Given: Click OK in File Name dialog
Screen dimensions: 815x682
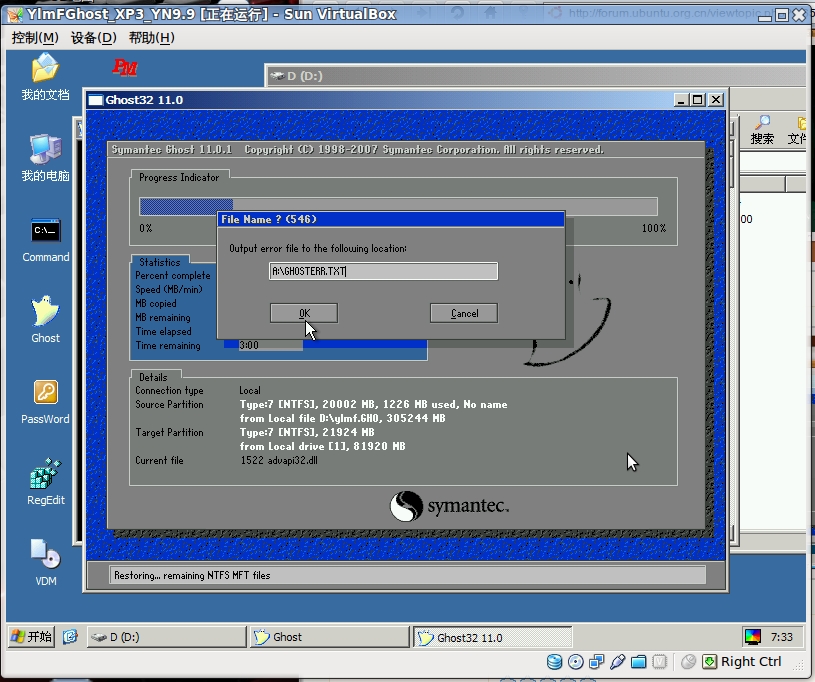Looking at the screenshot, I should (x=304, y=313).
